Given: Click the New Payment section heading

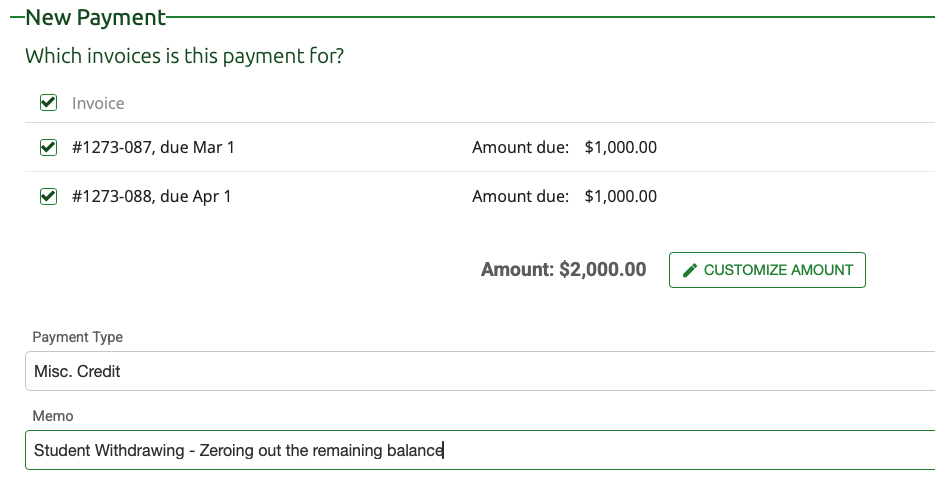Looking at the screenshot, I should coord(95,17).
